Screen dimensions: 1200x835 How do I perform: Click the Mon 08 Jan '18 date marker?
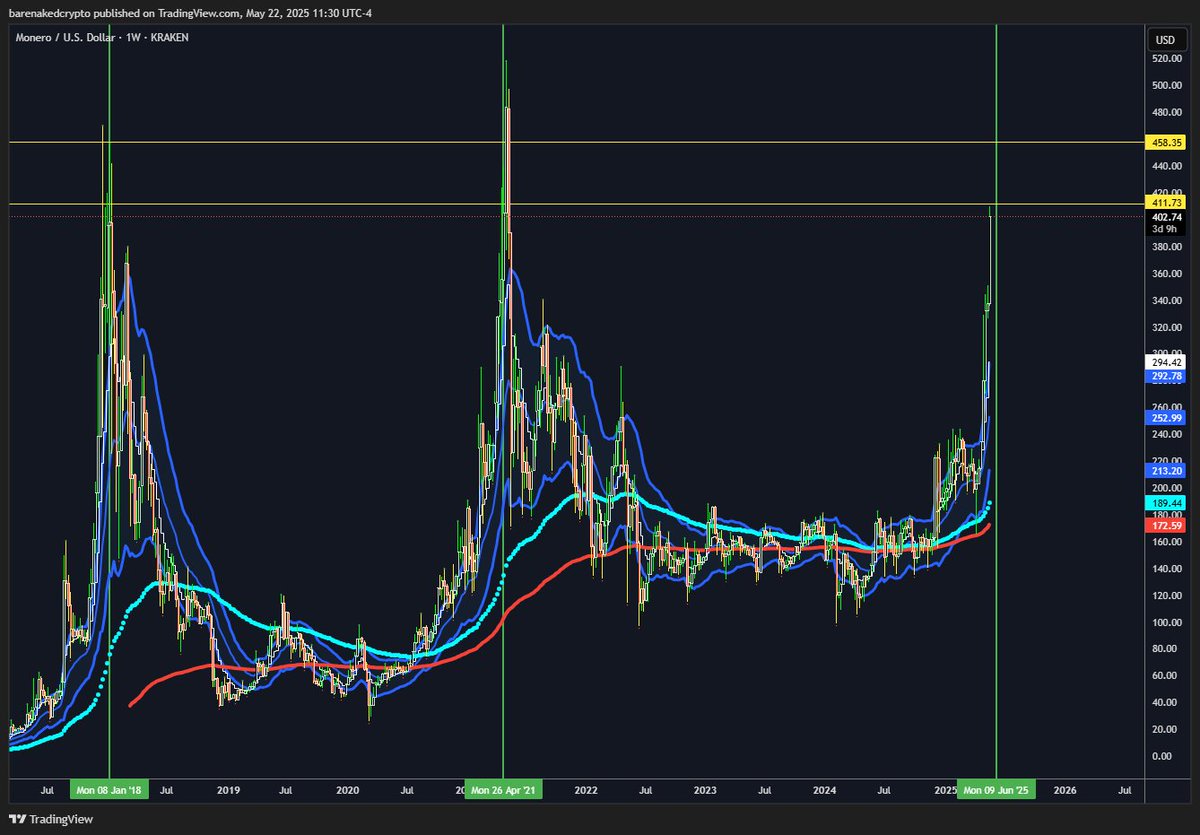tap(109, 790)
